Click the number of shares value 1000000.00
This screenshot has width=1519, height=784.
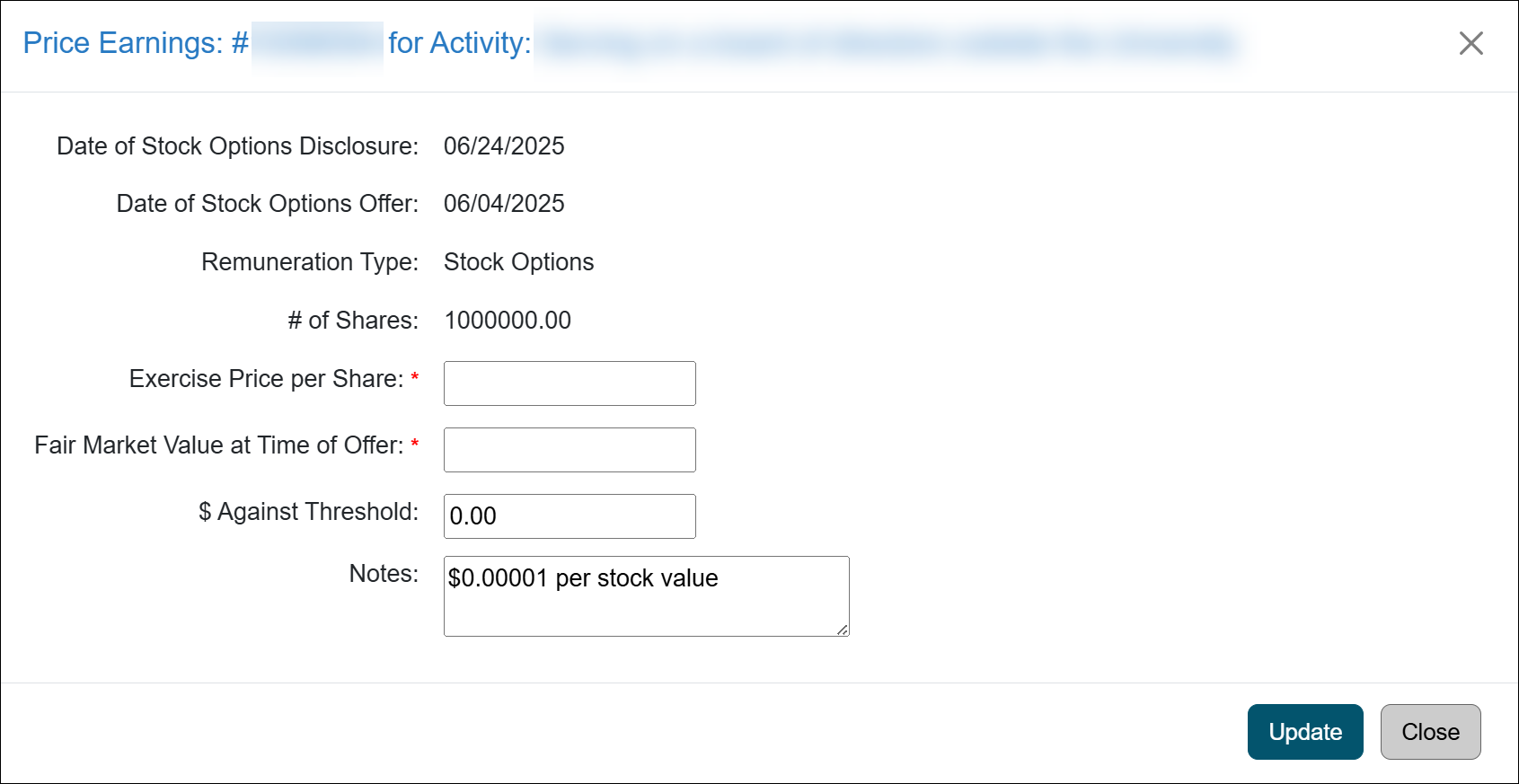(x=508, y=321)
